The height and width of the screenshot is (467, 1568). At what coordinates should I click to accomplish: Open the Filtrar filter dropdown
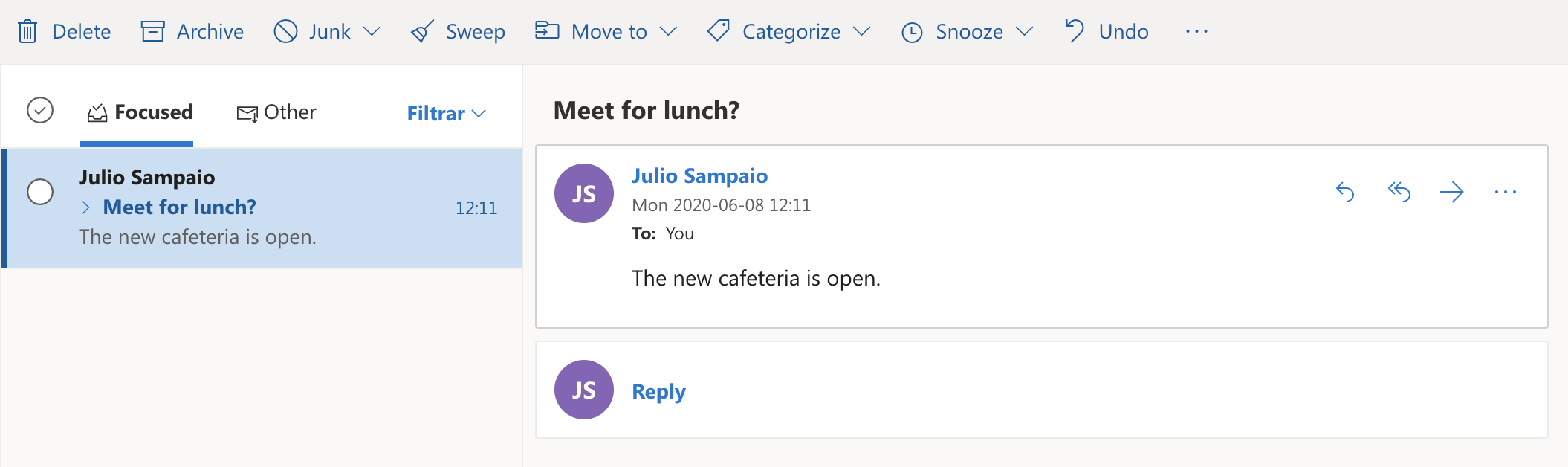click(x=446, y=113)
